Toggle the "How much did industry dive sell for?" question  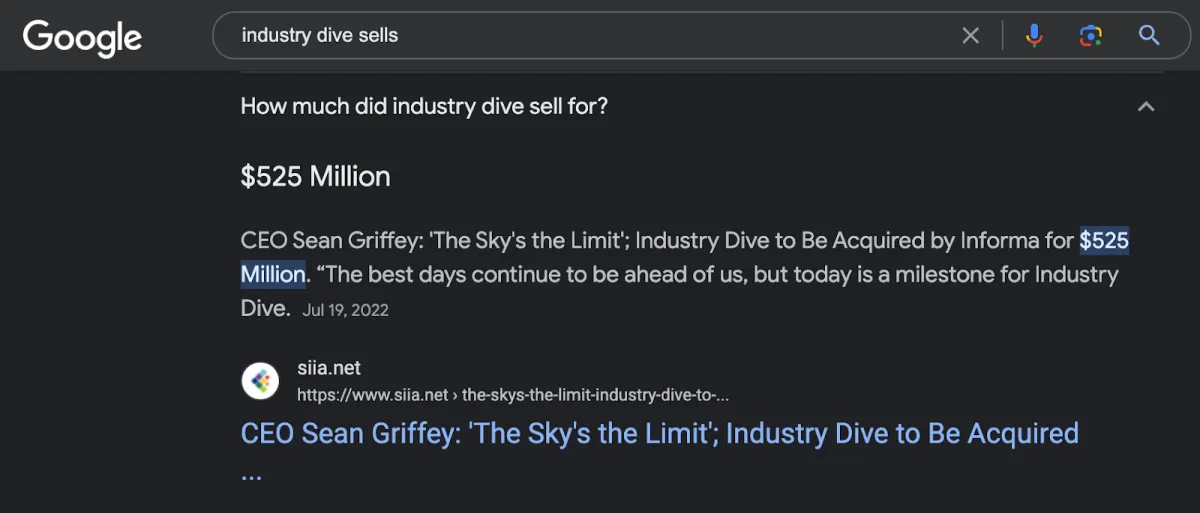coord(424,106)
